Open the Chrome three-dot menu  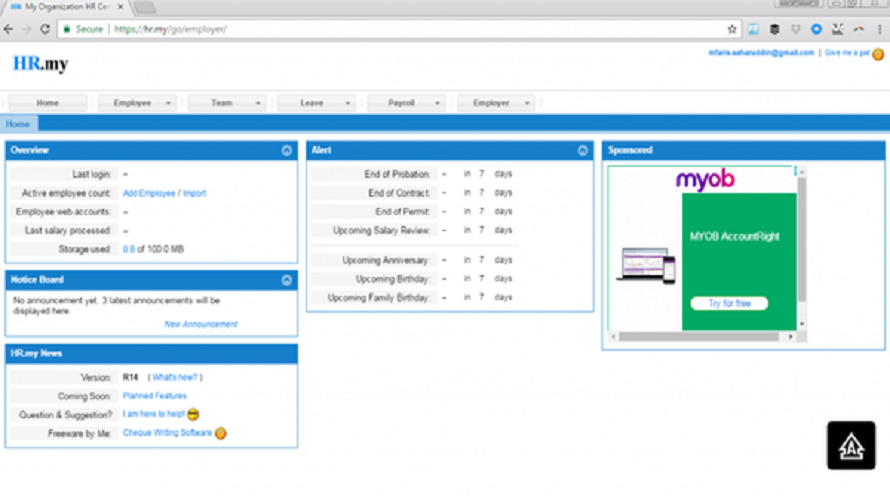pyautogui.click(x=880, y=29)
